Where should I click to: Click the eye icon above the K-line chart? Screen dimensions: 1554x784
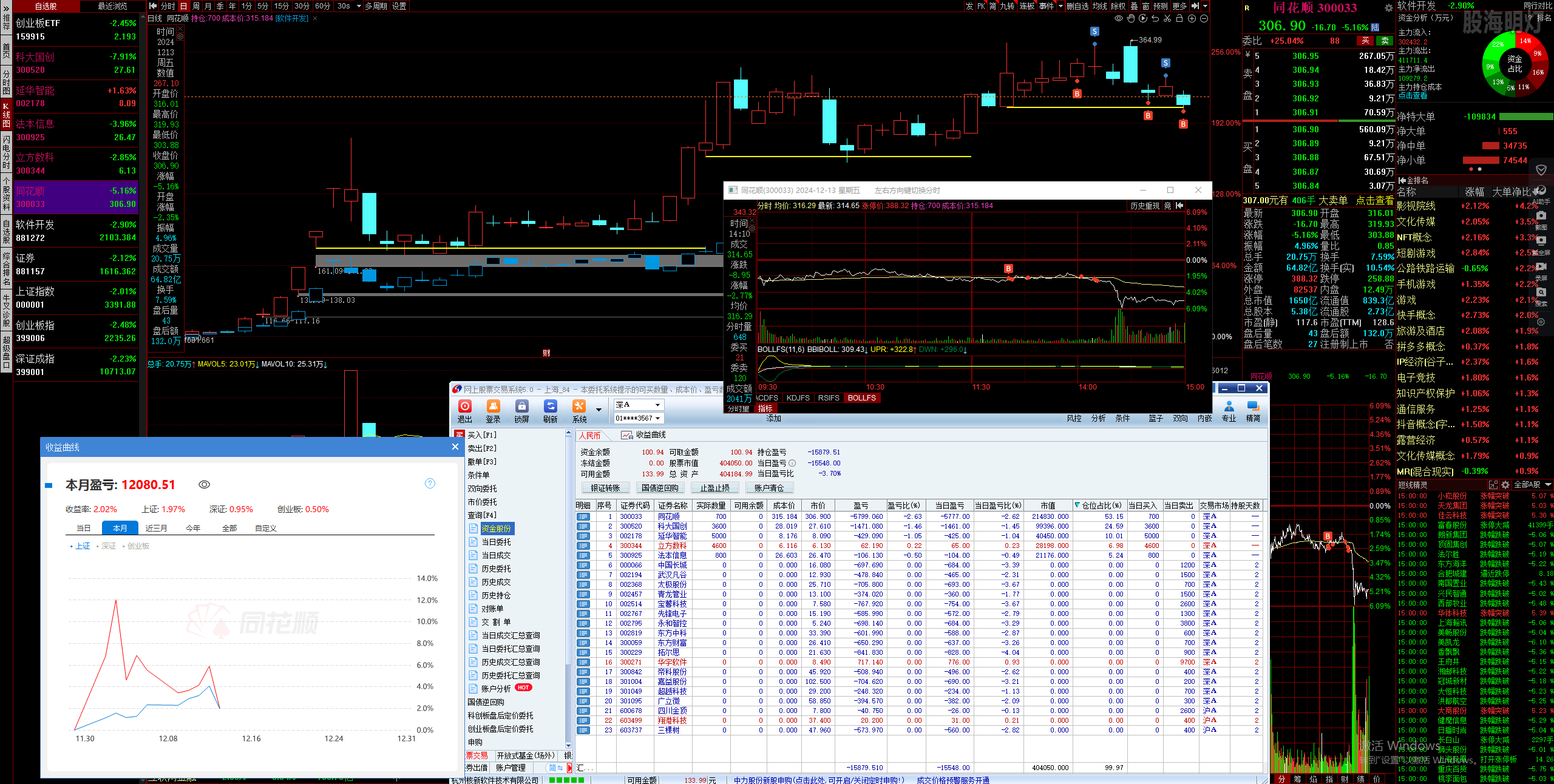coord(1118,18)
